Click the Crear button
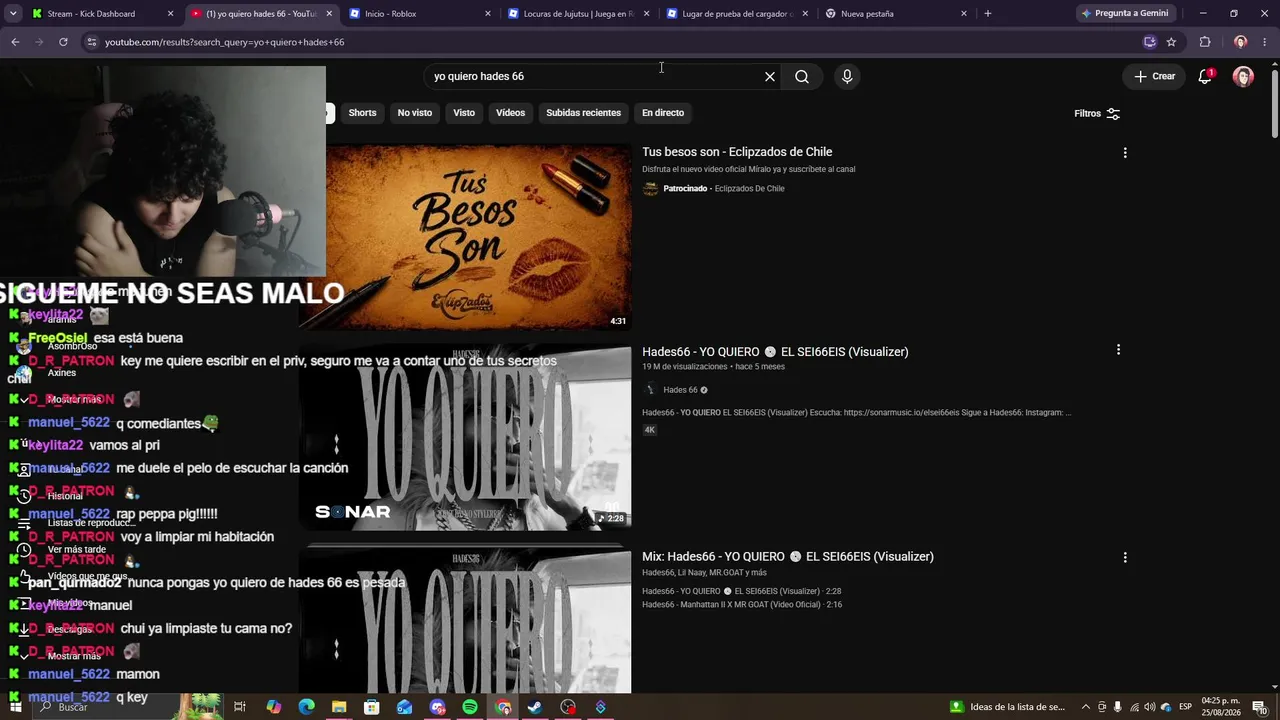 coord(1155,76)
